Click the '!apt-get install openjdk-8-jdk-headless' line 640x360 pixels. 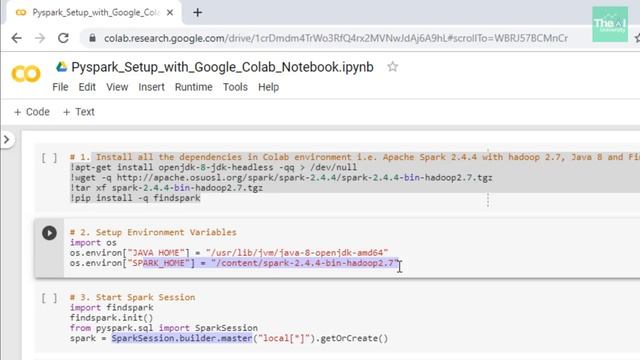click(x=213, y=167)
